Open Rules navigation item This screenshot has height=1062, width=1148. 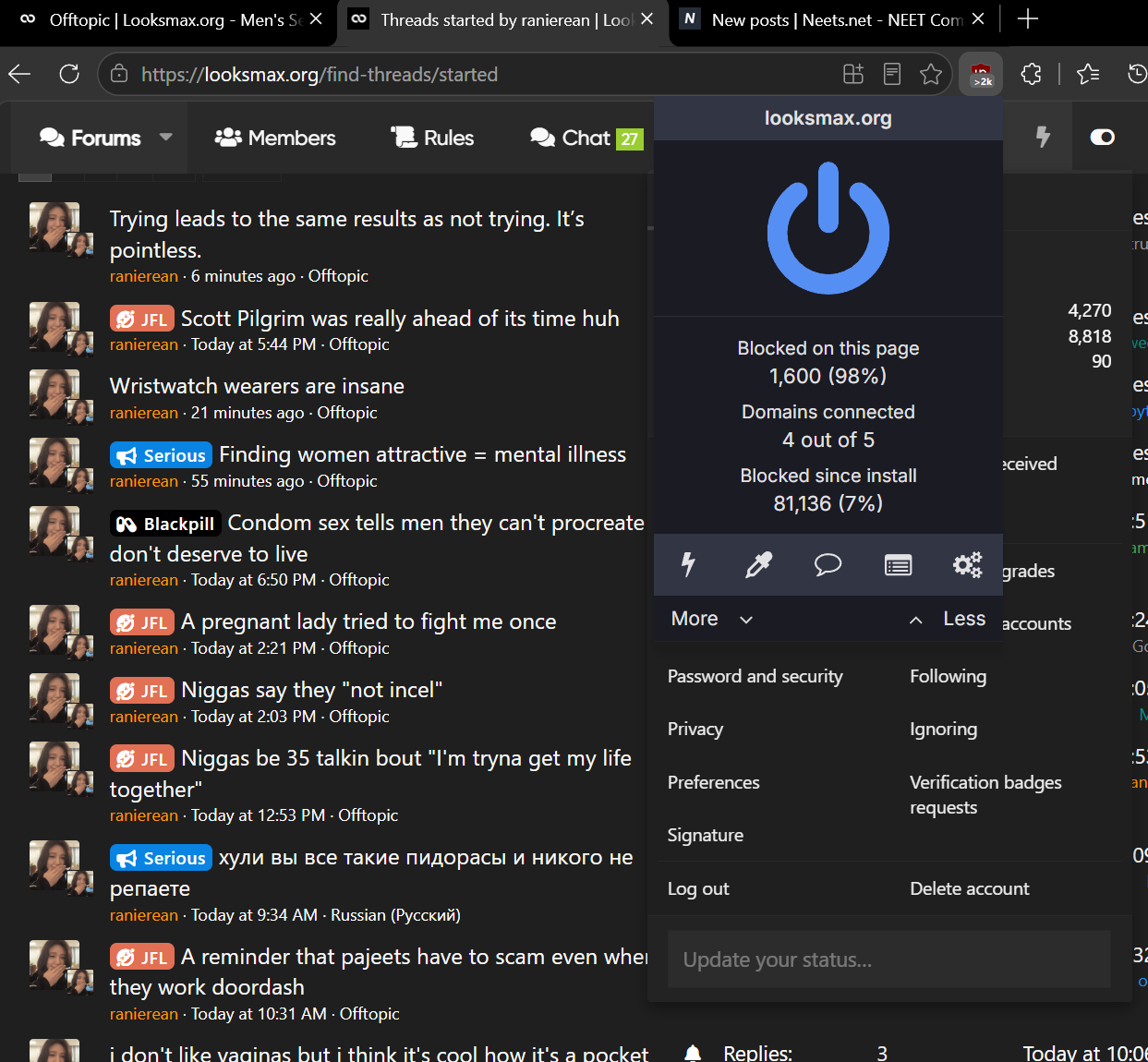[432, 138]
